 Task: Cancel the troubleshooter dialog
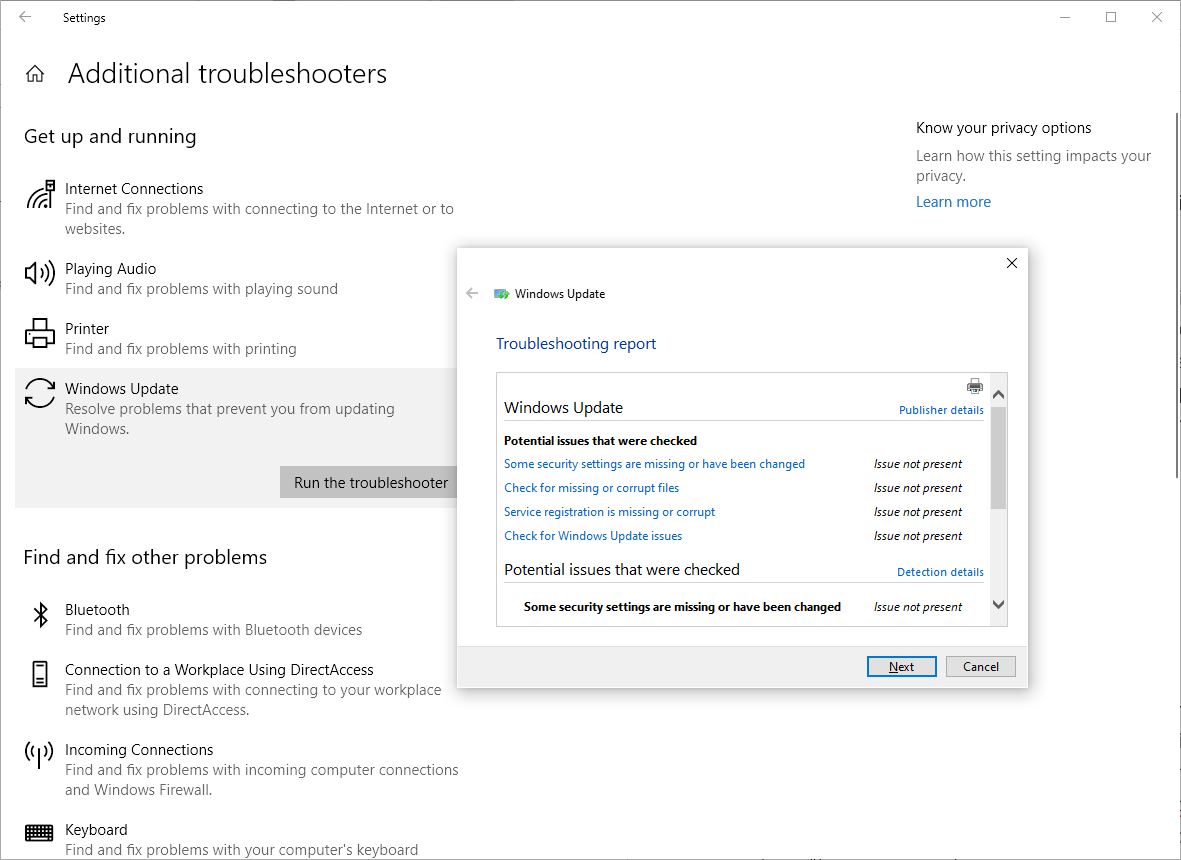[x=981, y=666]
